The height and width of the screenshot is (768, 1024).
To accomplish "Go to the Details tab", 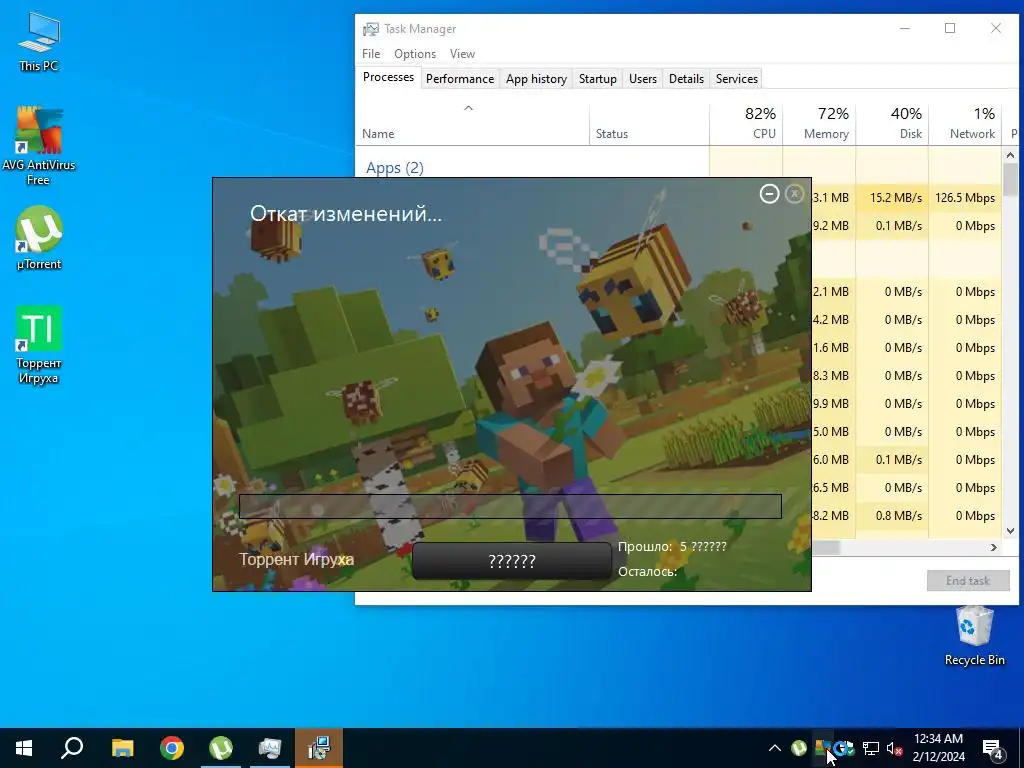I will [x=686, y=78].
